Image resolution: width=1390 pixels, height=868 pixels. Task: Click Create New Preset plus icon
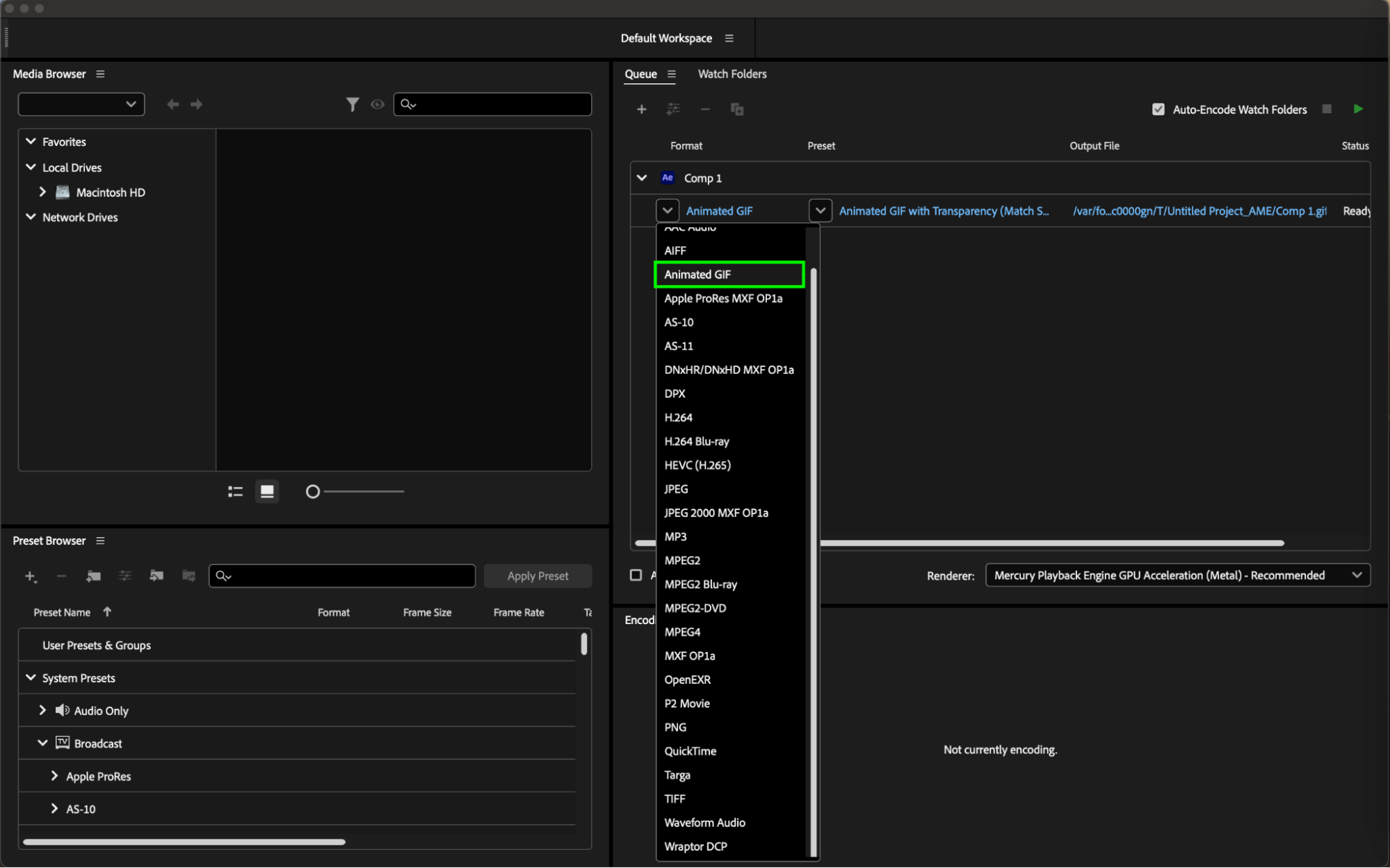(x=30, y=576)
